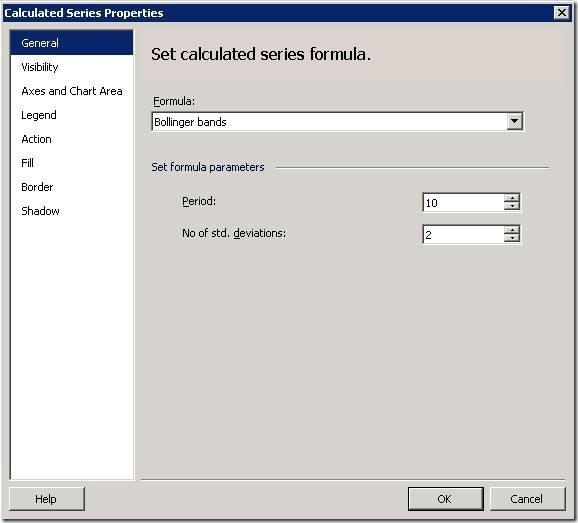578x523 pixels.
Task: Click the No of std. deviations field
Action: point(463,235)
